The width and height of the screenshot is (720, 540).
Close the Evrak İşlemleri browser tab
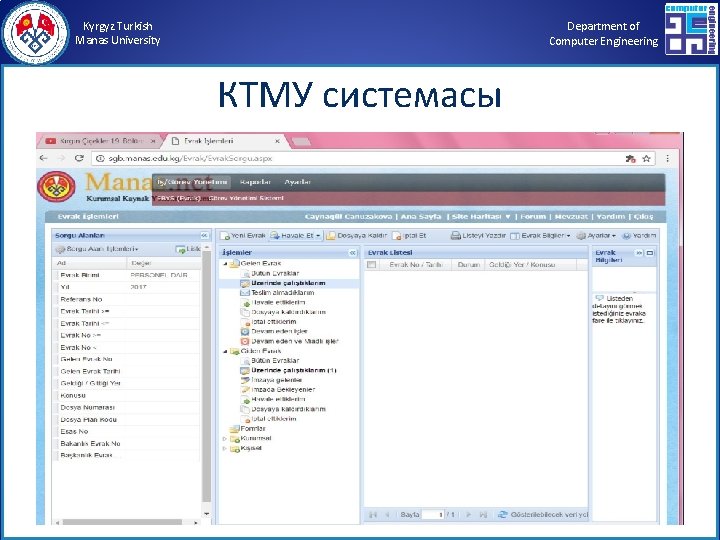pyautogui.click(x=277, y=141)
